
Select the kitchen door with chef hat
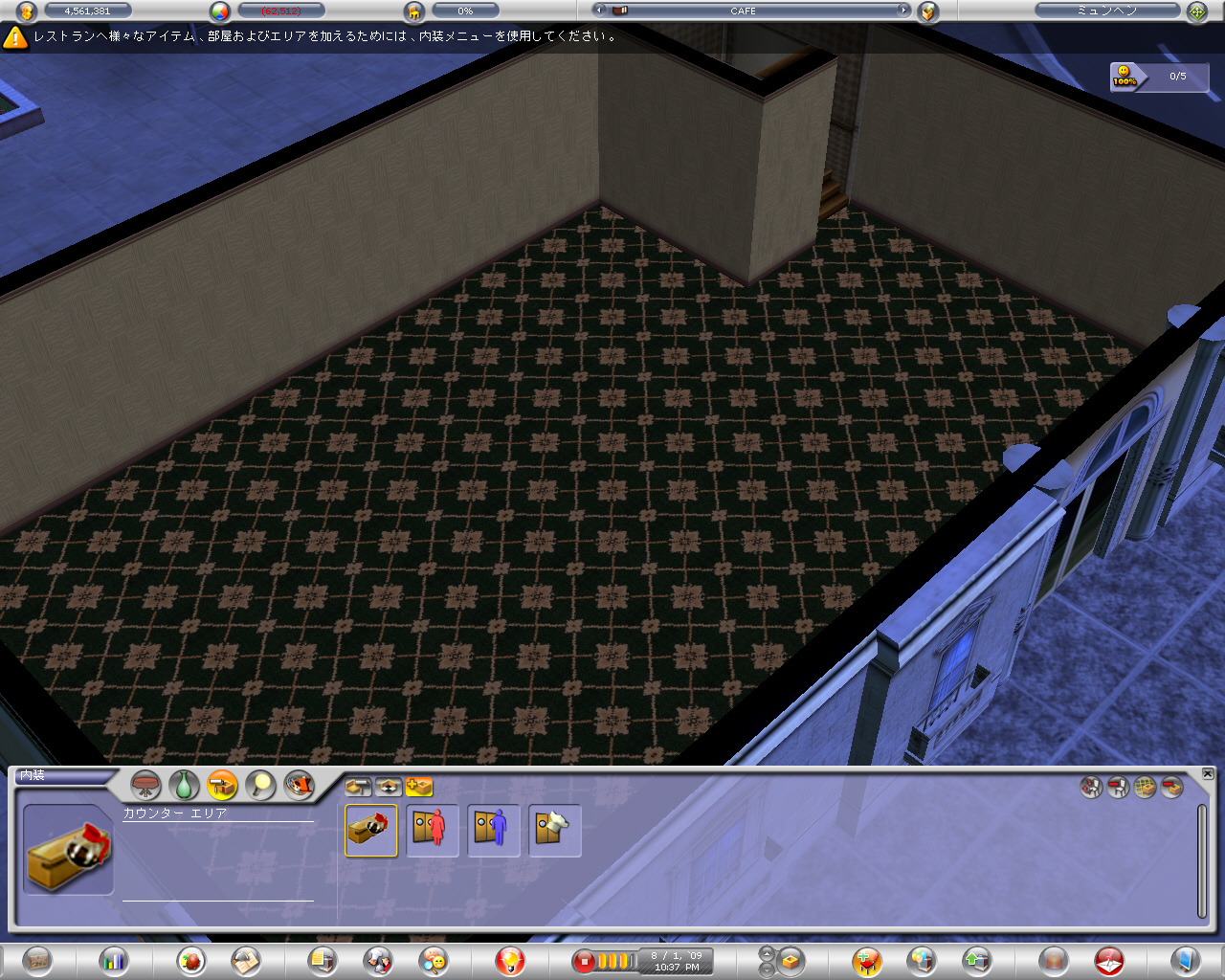pos(555,830)
